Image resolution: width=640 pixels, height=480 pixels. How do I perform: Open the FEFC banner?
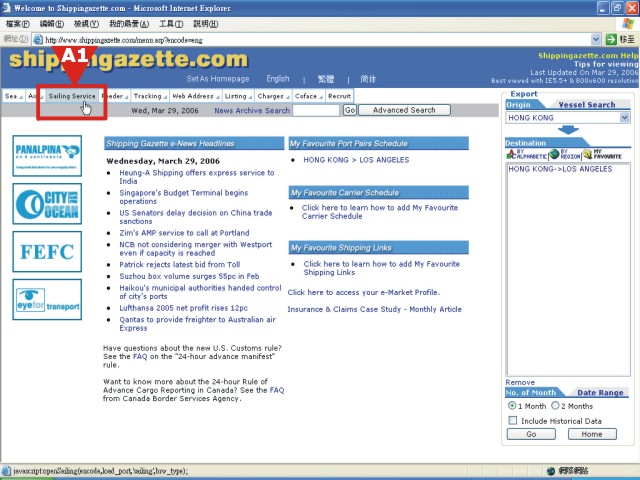[x=47, y=251]
